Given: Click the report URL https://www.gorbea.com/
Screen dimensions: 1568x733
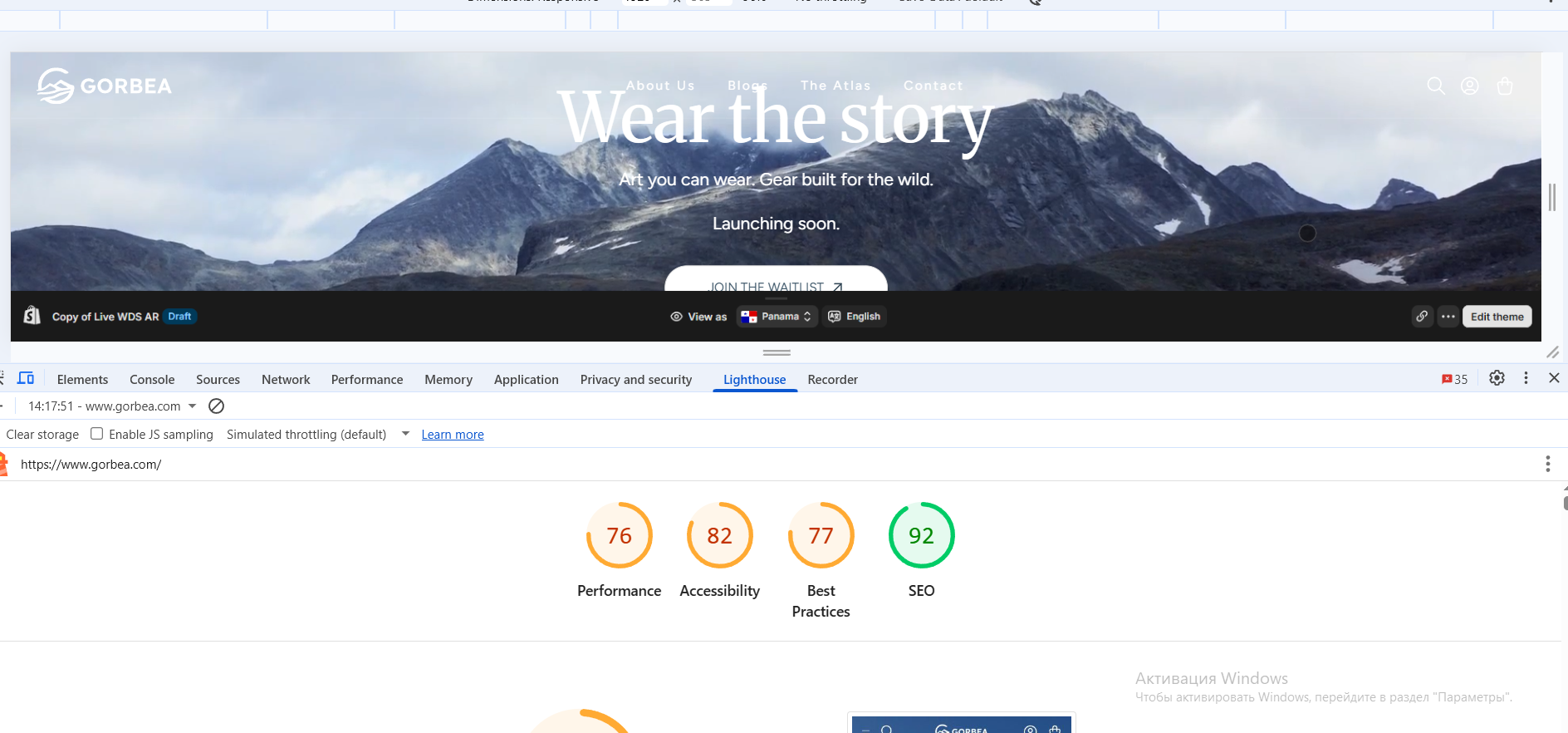Looking at the screenshot, I should [x=91, y=465].
